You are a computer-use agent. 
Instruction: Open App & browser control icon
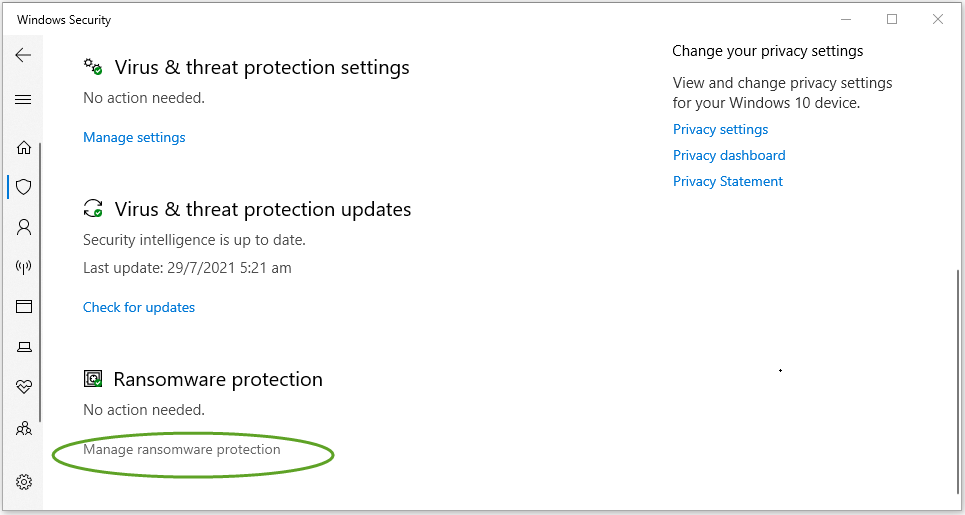tap(24, 306)
